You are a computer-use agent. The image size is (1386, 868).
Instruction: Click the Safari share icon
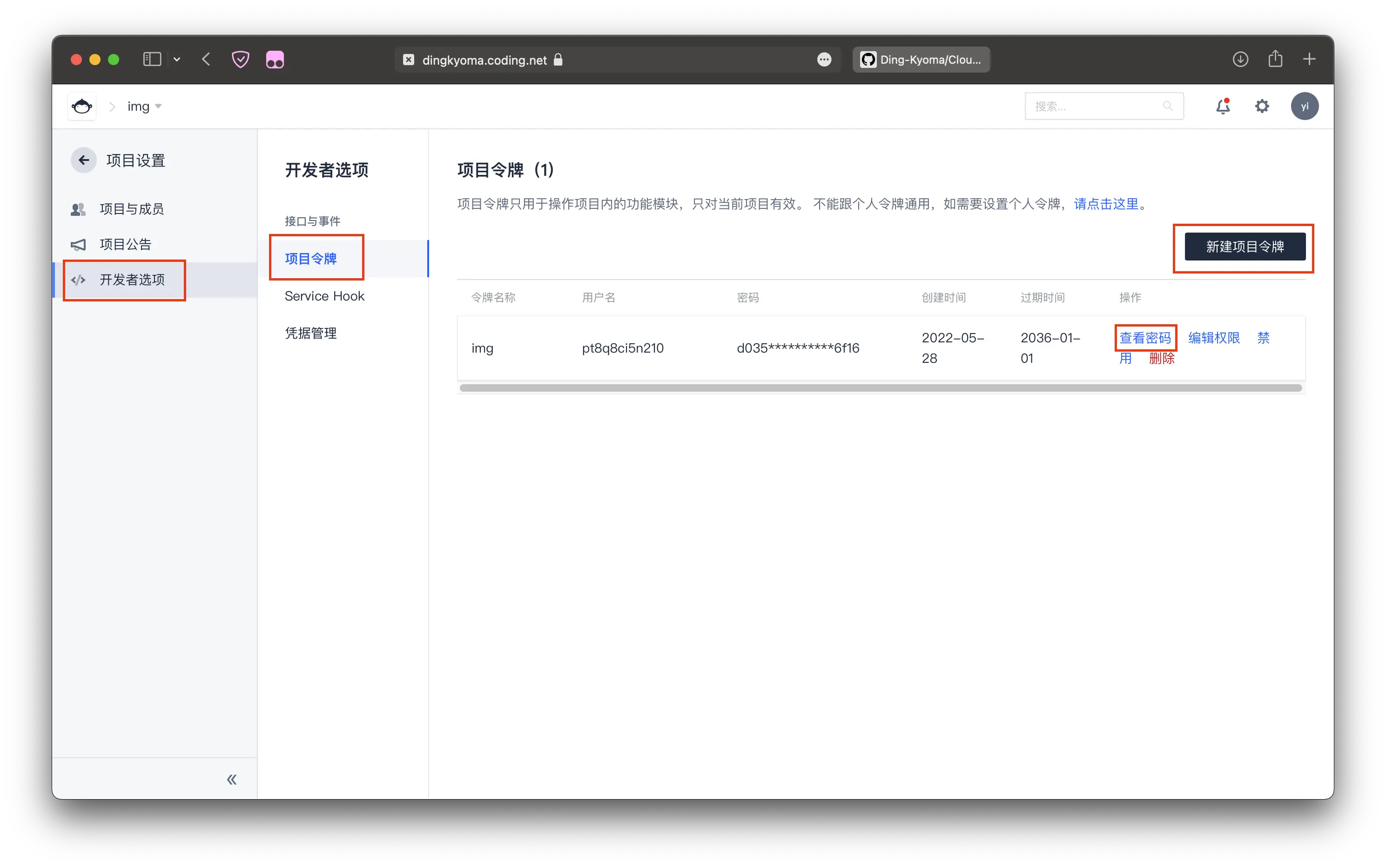tap(1275, 59)
